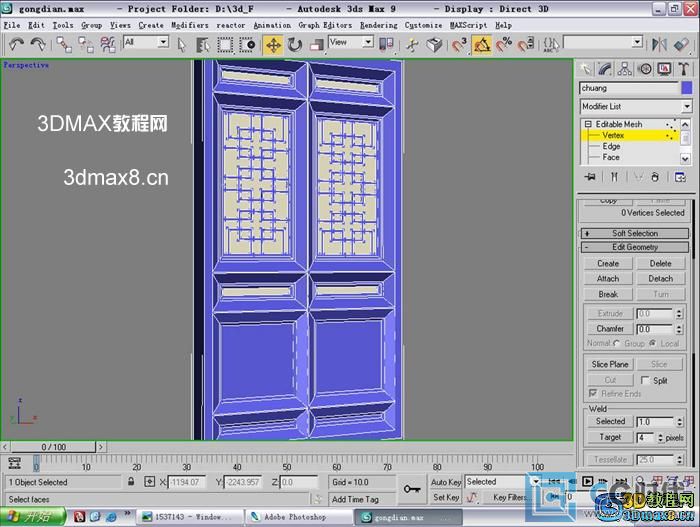Select the Edge sub-object level
The height and width of the screenshot is (527, 700).
pyautogui.click(x=611, y=146)
